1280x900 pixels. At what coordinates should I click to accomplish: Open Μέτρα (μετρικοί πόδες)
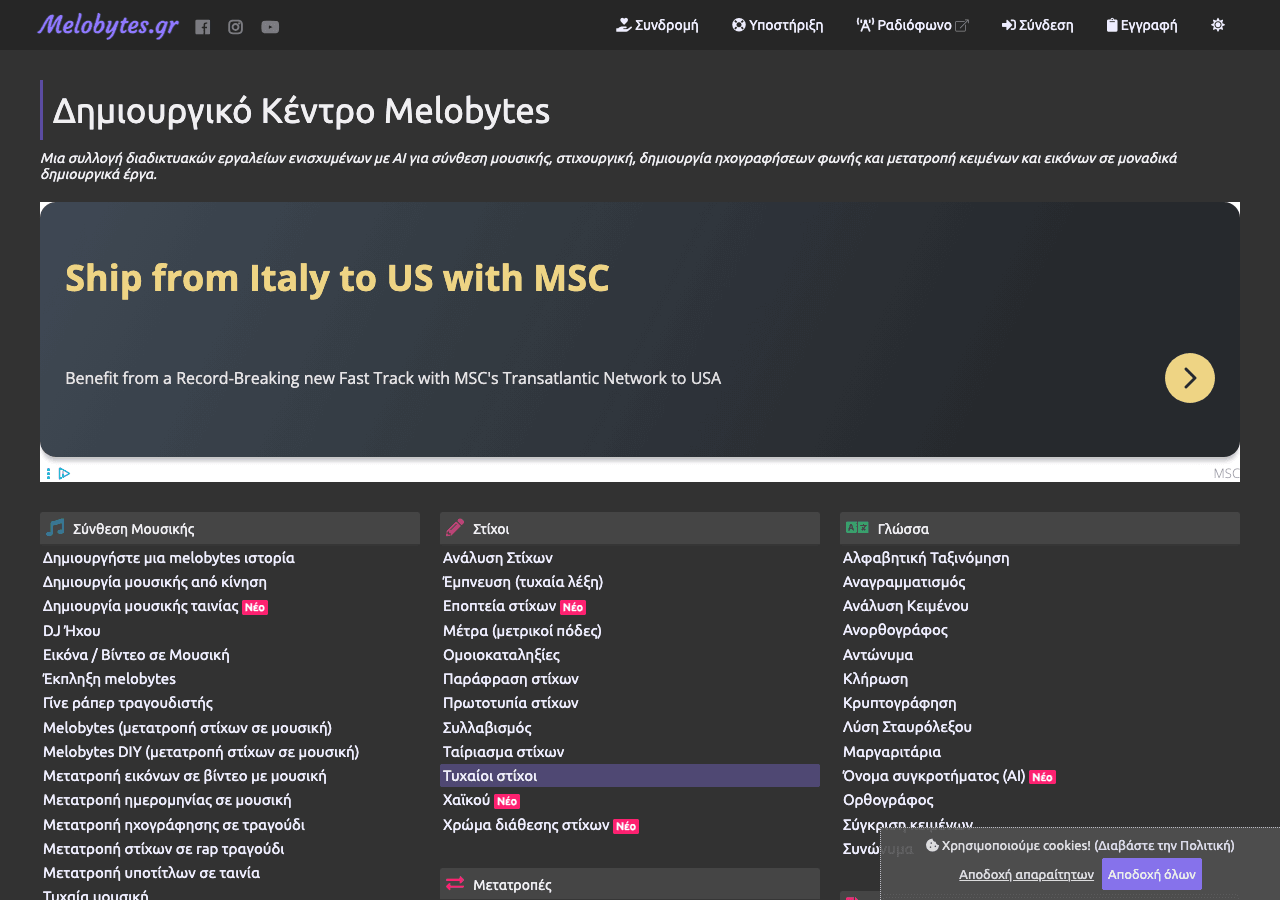point(522,630)
